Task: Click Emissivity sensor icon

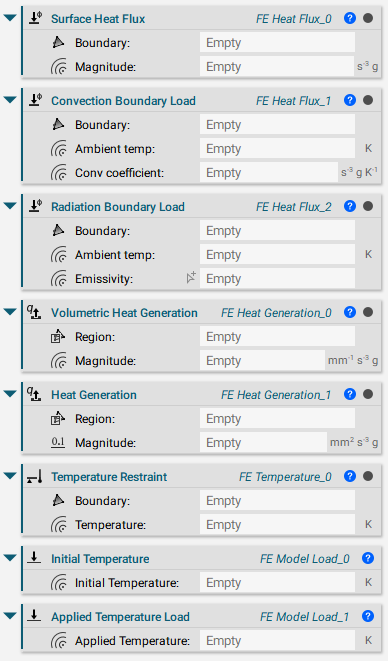Action: tap(59, 279)
